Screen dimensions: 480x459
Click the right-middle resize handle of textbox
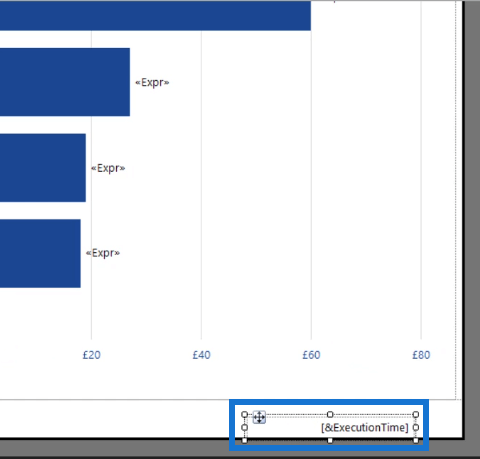click(416, 427)
